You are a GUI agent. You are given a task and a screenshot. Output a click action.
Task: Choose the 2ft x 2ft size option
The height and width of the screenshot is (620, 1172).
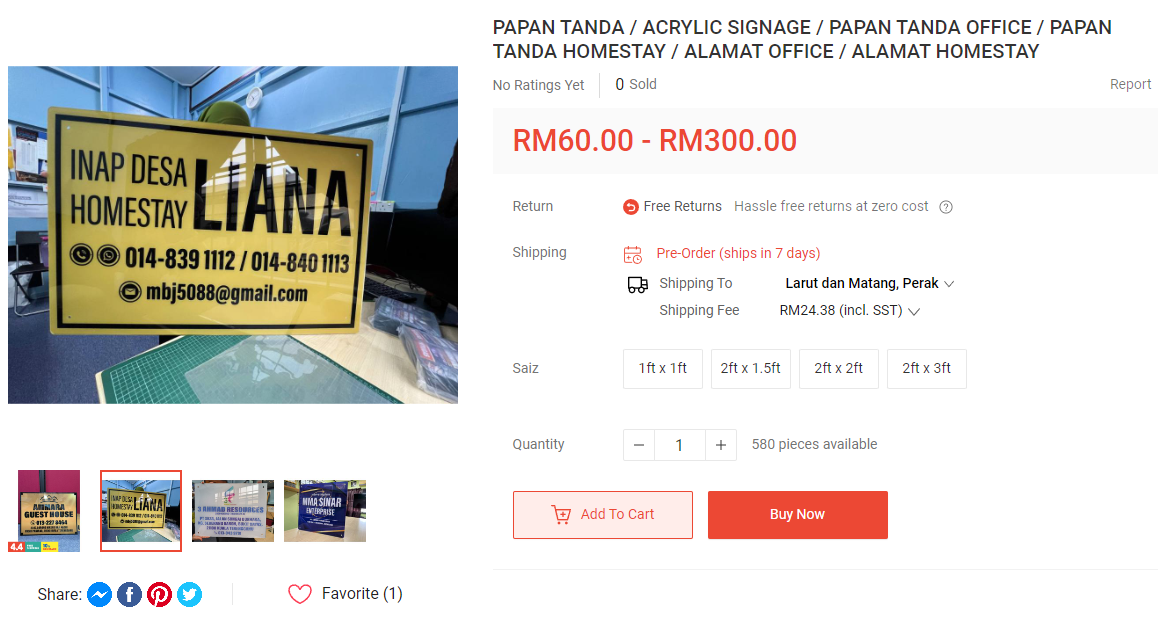(839, 369)
